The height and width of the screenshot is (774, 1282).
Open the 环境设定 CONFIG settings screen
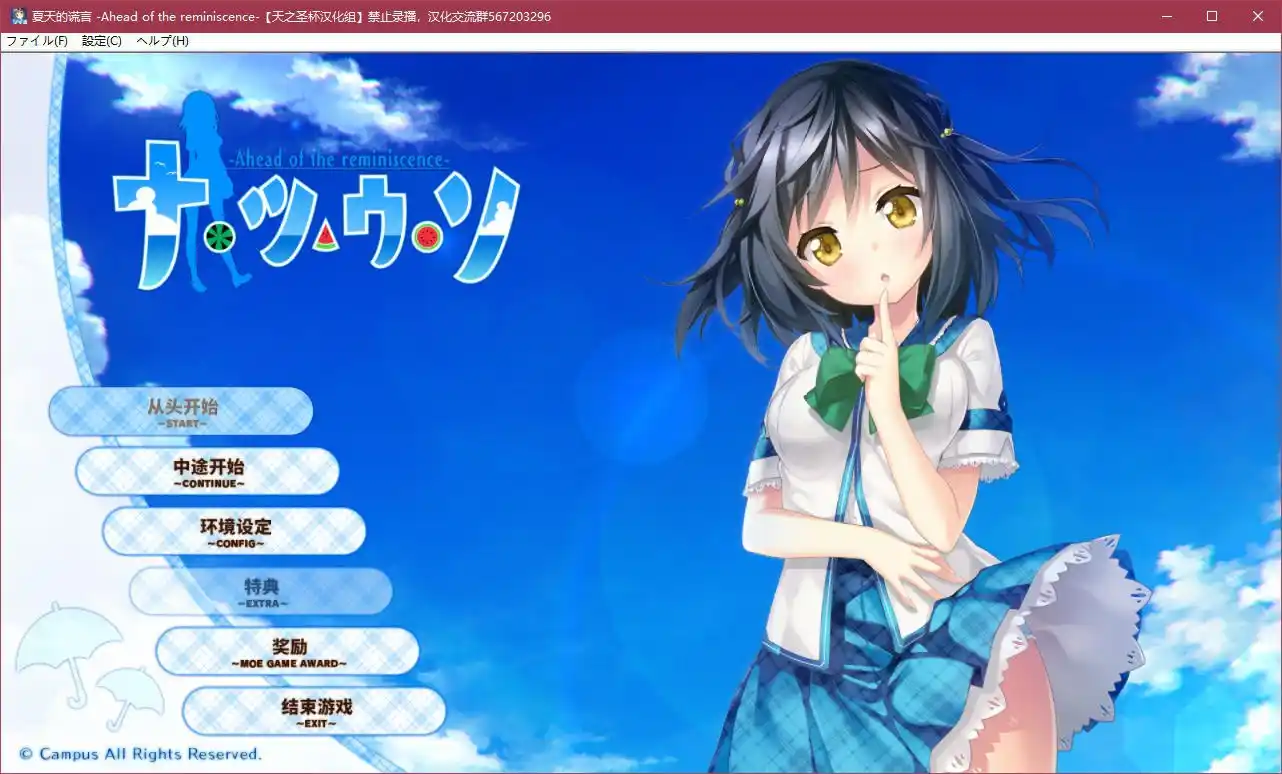coord(233,531)
